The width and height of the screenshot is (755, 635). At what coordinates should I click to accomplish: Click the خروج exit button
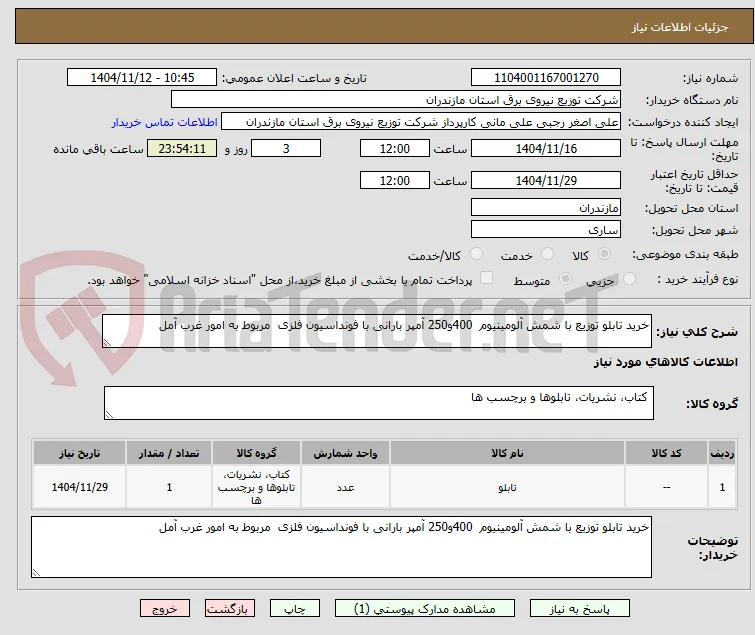coord(165,609)
